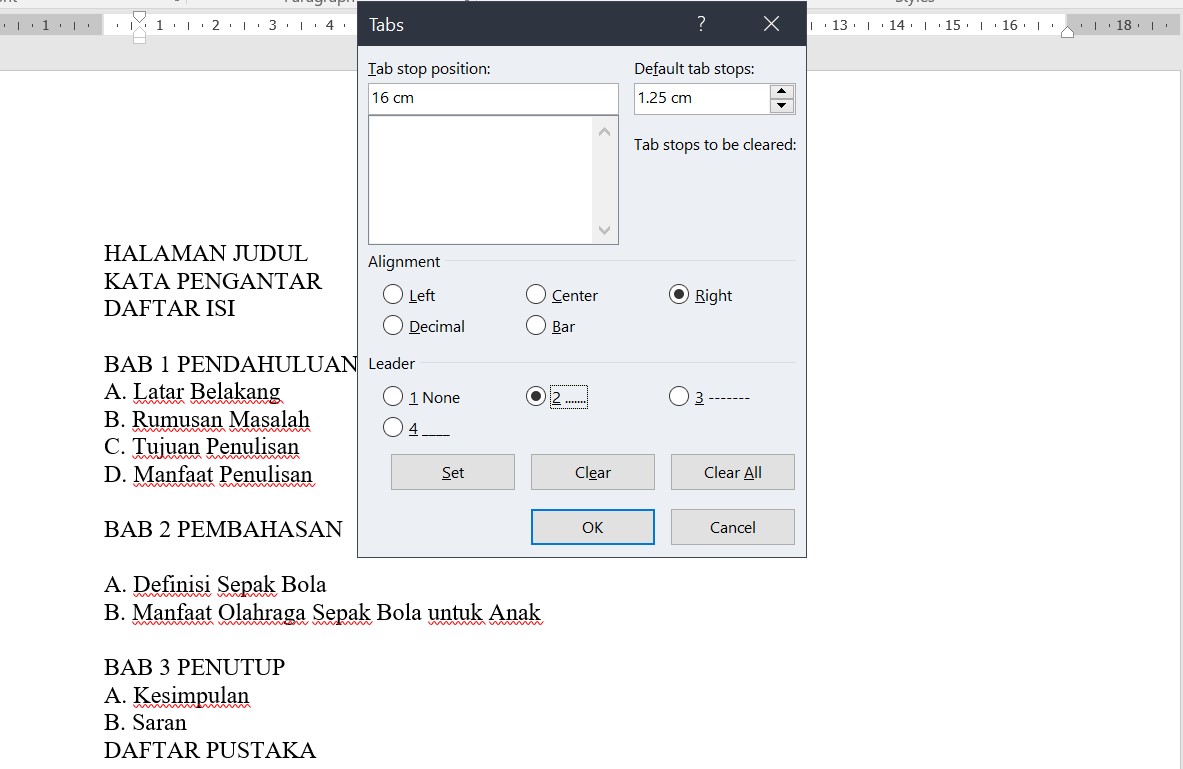Click the A. Definisi Sepak Bola line
Screen dimensions: 1183x769
click(215, 585)
